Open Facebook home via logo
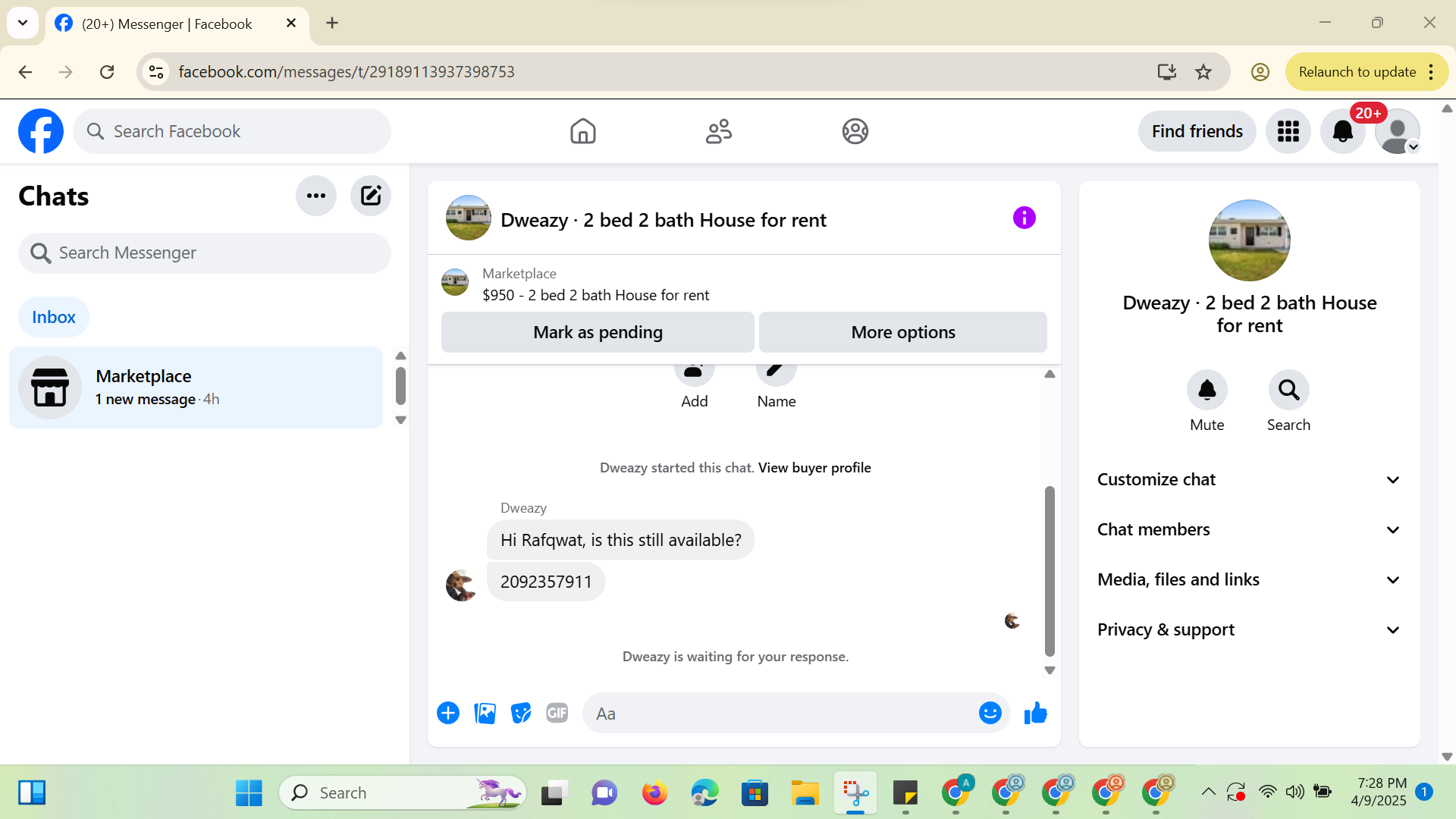 (x=41, y=131)
